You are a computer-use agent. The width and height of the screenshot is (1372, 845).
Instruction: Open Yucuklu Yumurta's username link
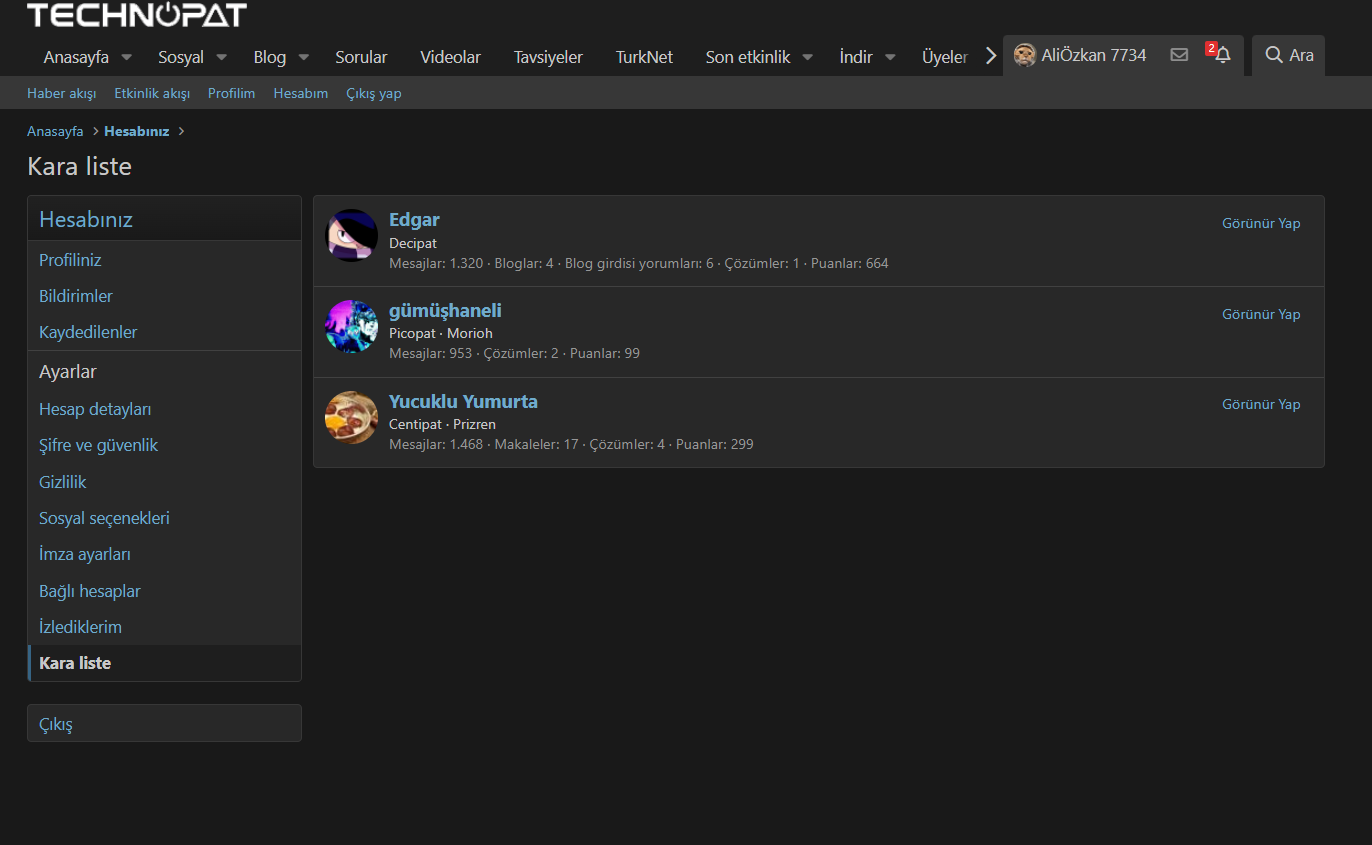click(463, 401)
